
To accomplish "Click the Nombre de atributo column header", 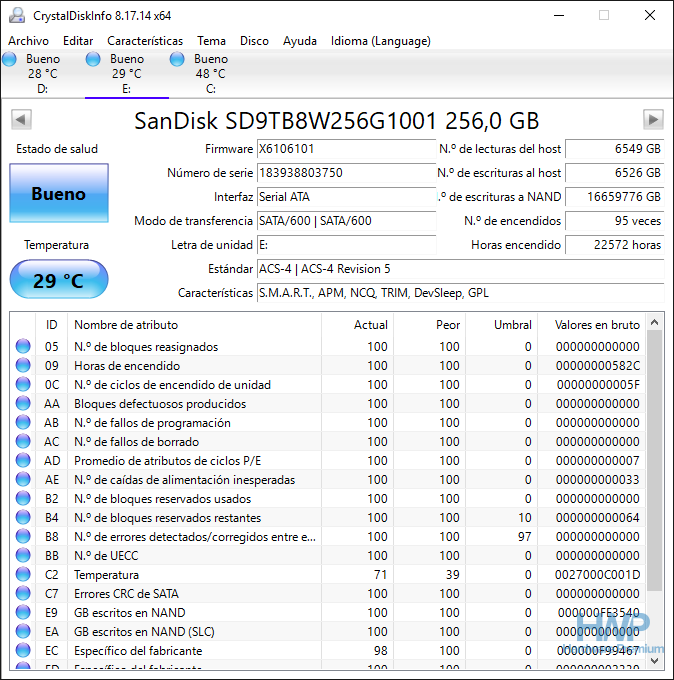I will click(194, 325).
